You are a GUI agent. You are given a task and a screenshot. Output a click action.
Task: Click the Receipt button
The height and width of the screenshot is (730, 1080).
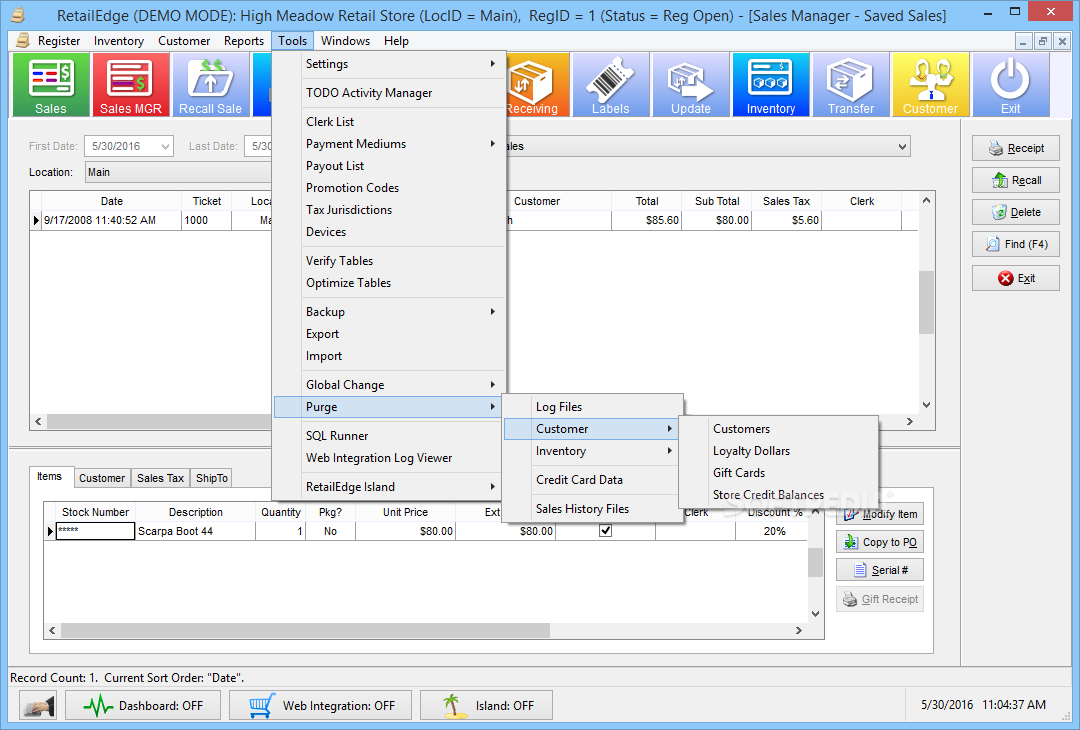pyautogui.click(x=1015, y=148)
